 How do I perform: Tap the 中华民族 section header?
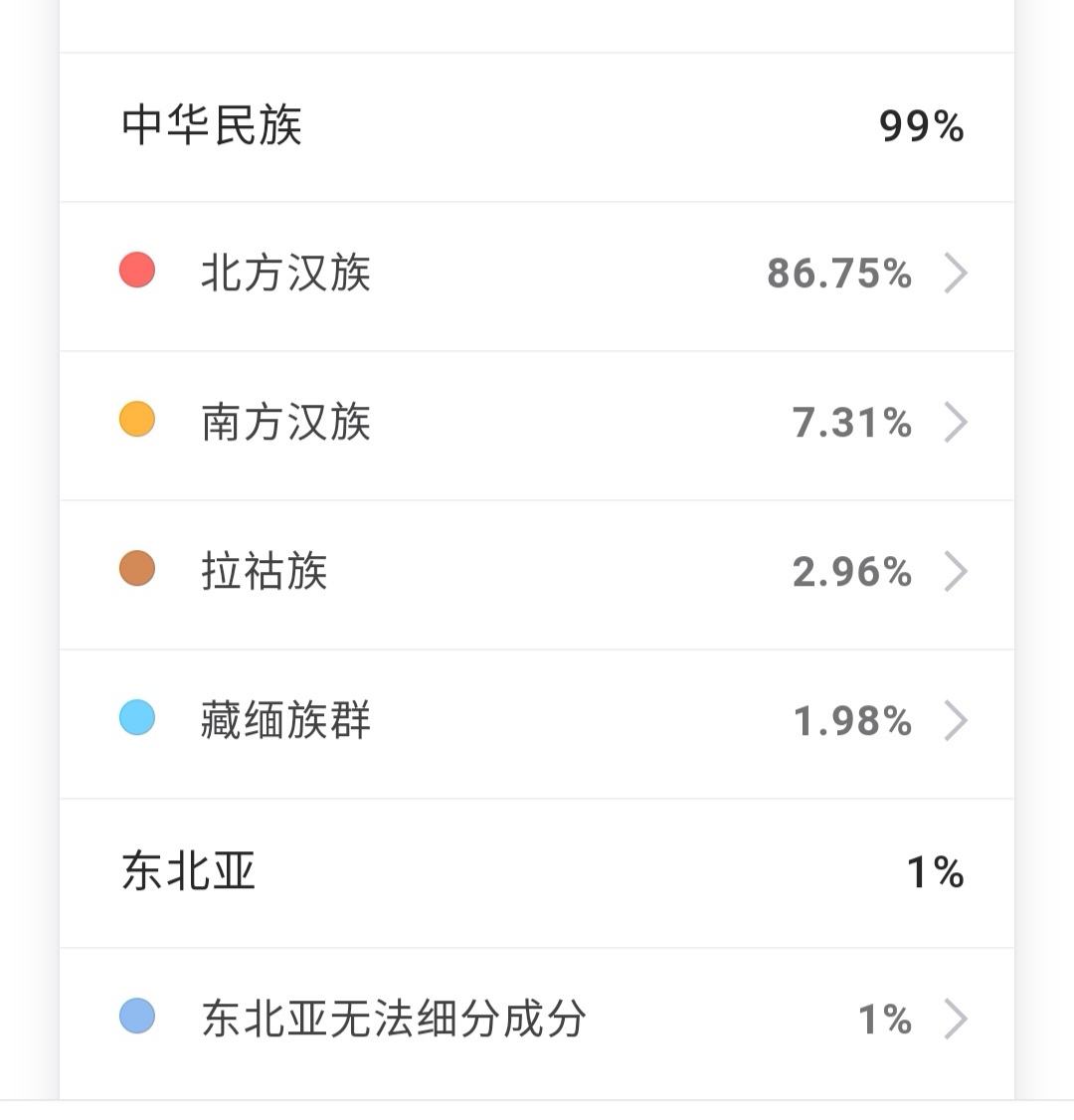pos(537,127)
